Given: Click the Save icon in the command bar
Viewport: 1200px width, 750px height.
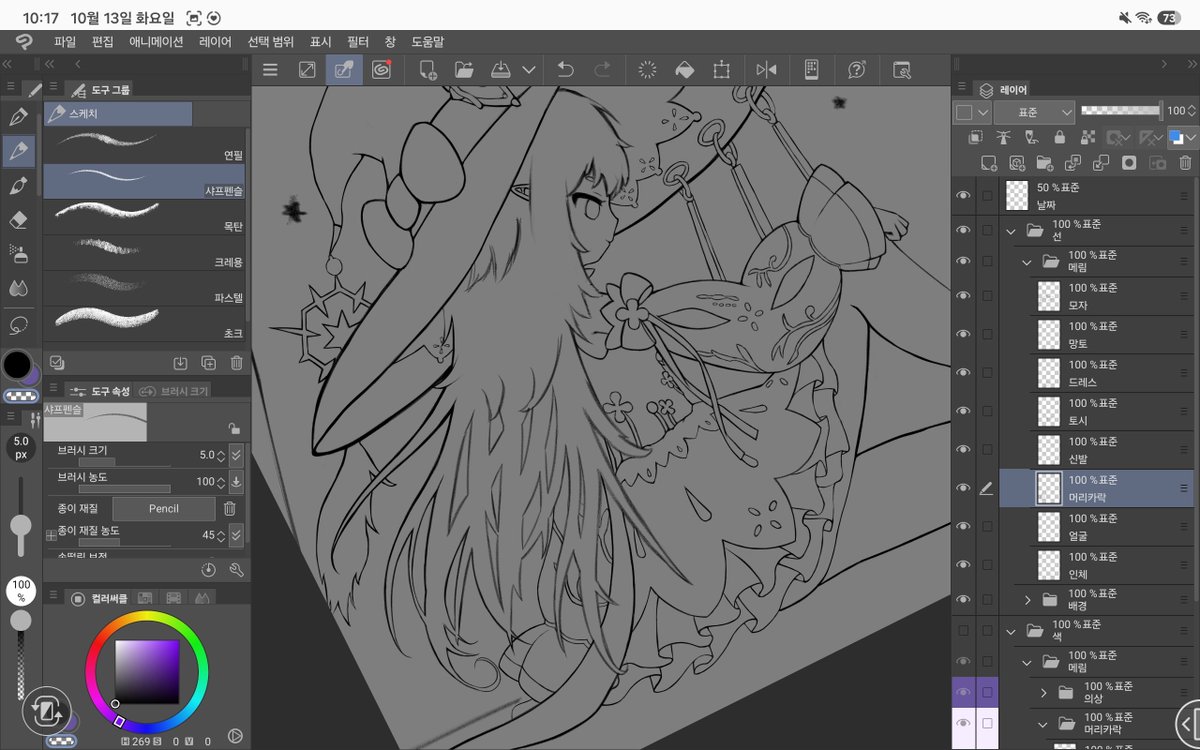Looking at the screenshot, I should (x=501, y=70).
